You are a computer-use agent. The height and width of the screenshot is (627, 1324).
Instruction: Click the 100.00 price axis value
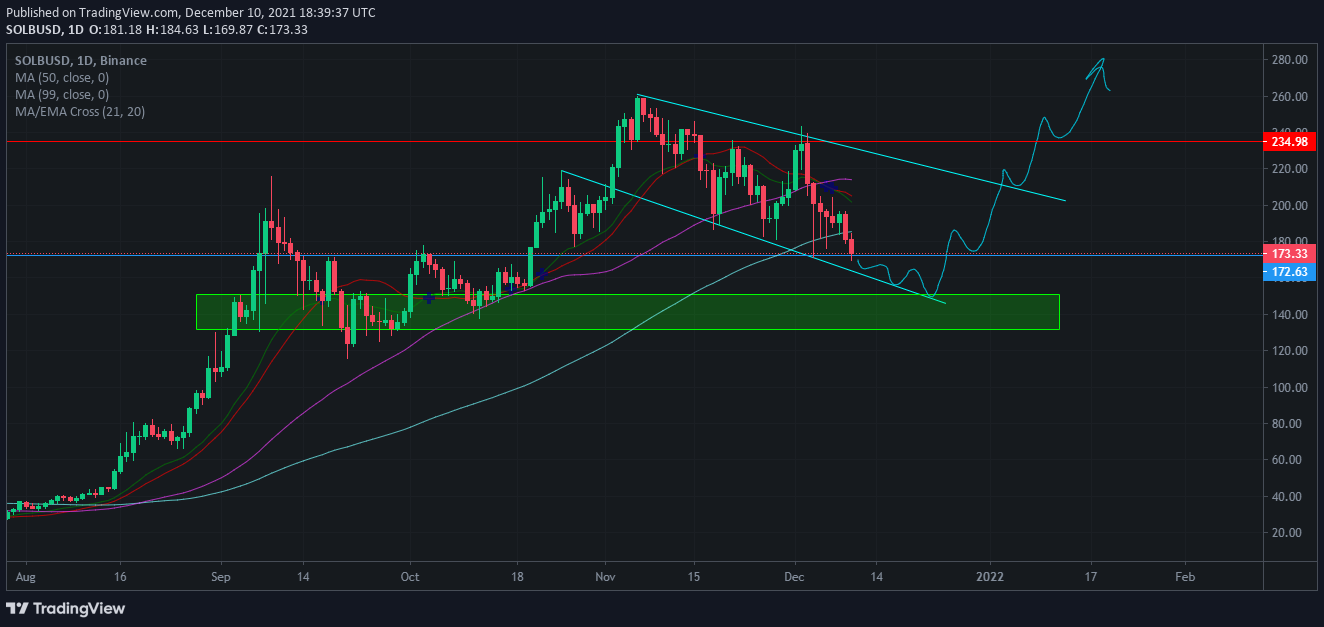(x=1290, y=388)
